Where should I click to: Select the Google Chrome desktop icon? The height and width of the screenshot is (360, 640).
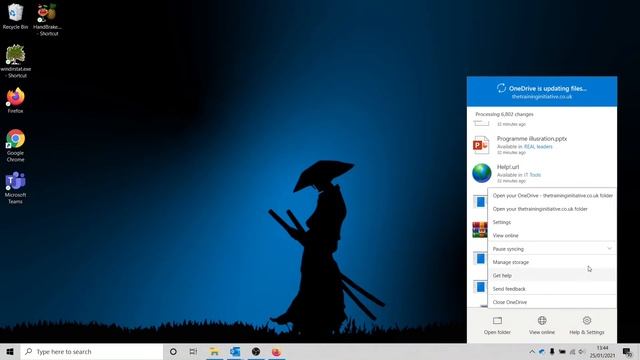[16, 146]
